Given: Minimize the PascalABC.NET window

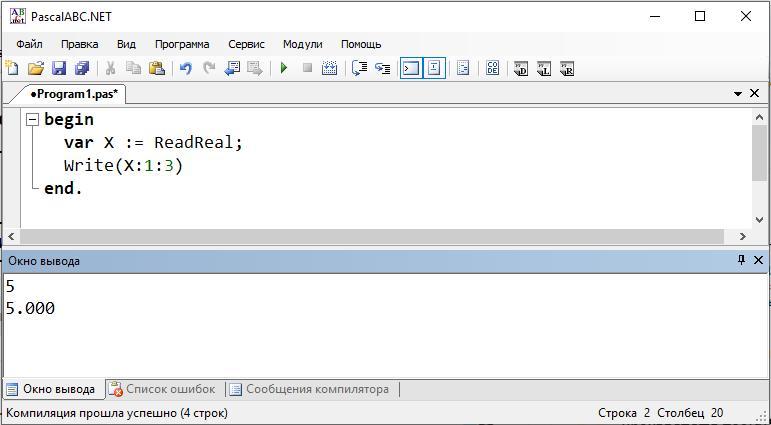Looking at the screenshot, I should click(654, 16).
